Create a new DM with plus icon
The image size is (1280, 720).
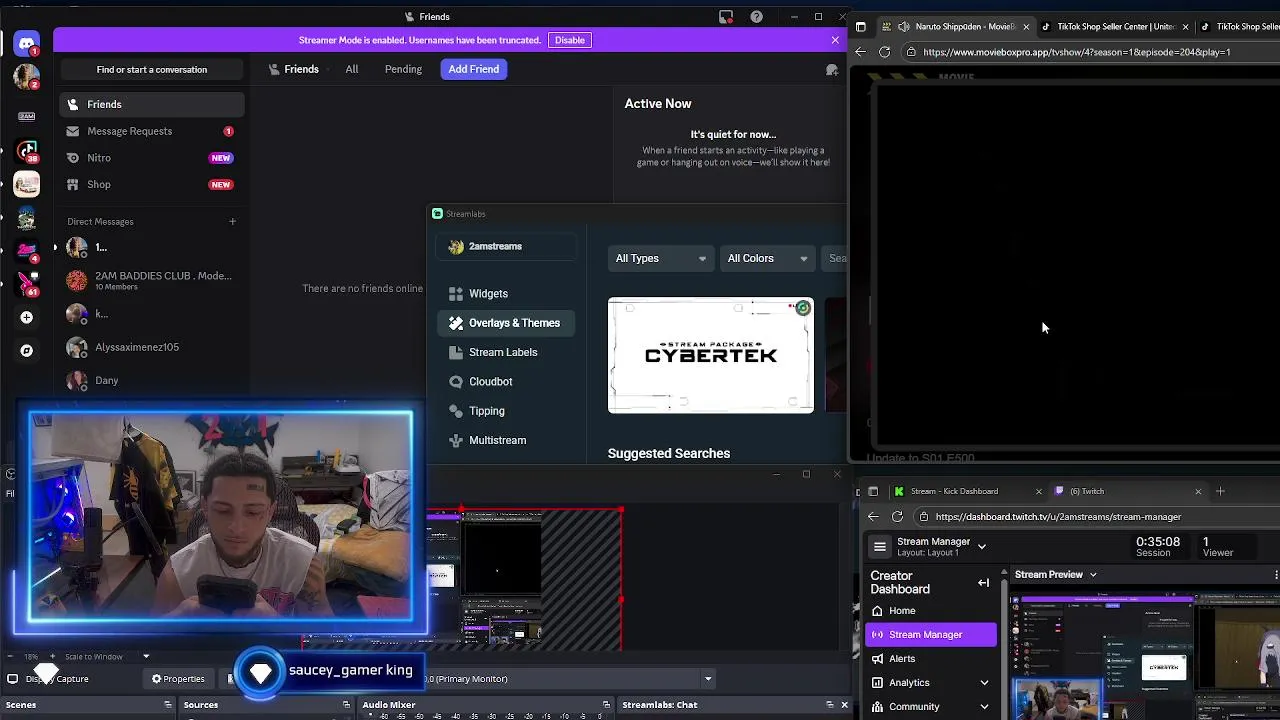[232, 221]
